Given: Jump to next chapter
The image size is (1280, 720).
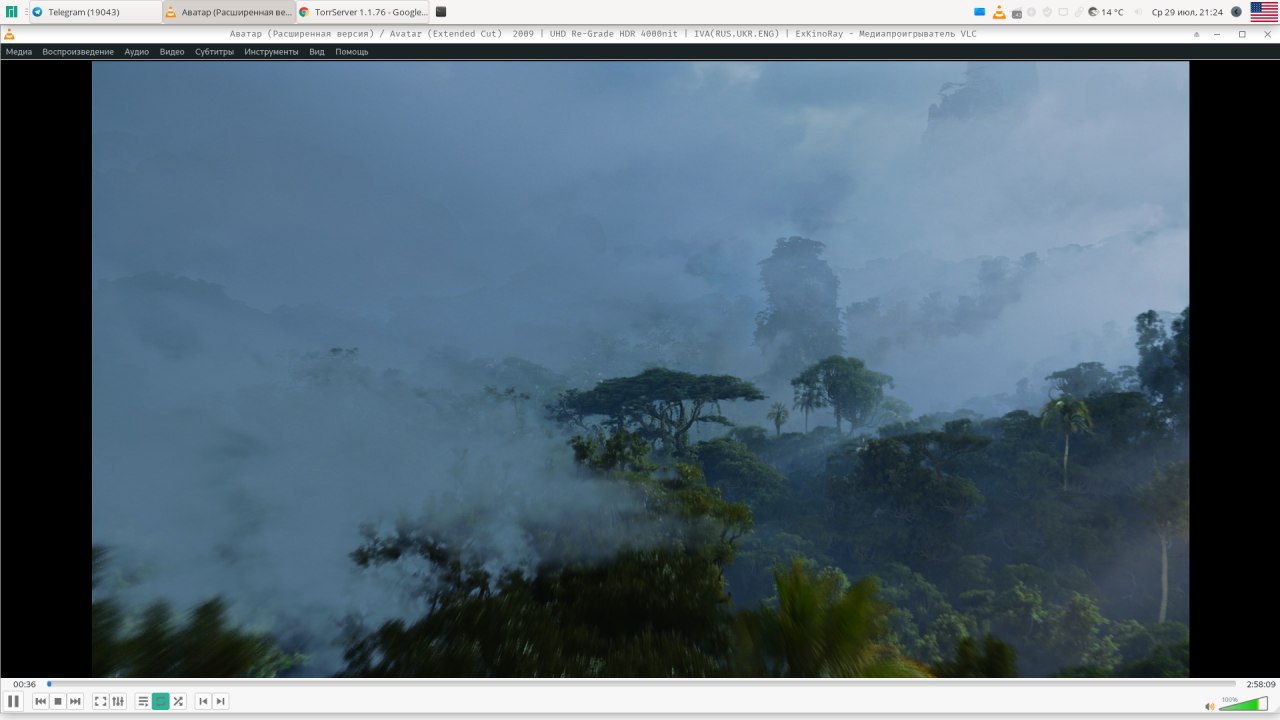Looking at the screenshot, I should tap(221, 701).
